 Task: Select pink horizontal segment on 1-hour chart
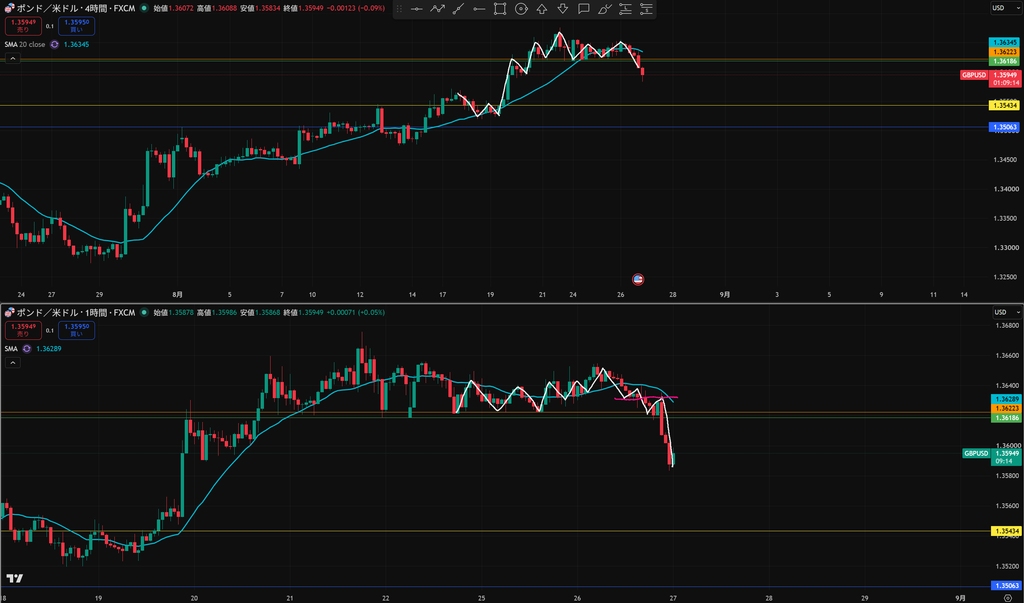645,398
